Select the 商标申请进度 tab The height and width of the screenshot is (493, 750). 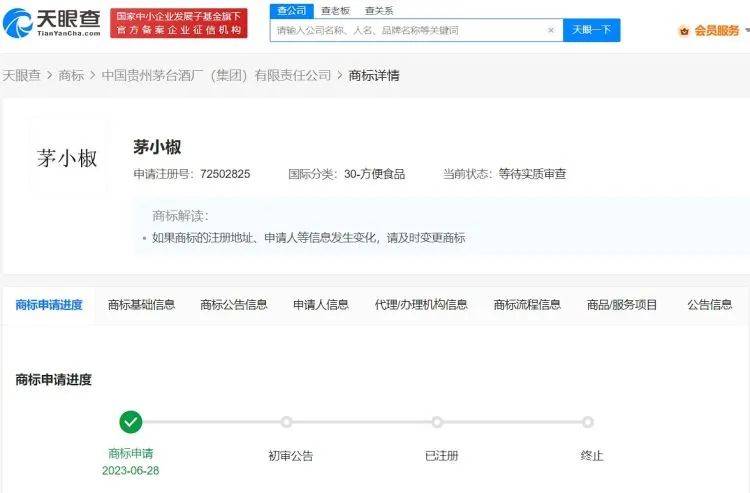point(49,305)
